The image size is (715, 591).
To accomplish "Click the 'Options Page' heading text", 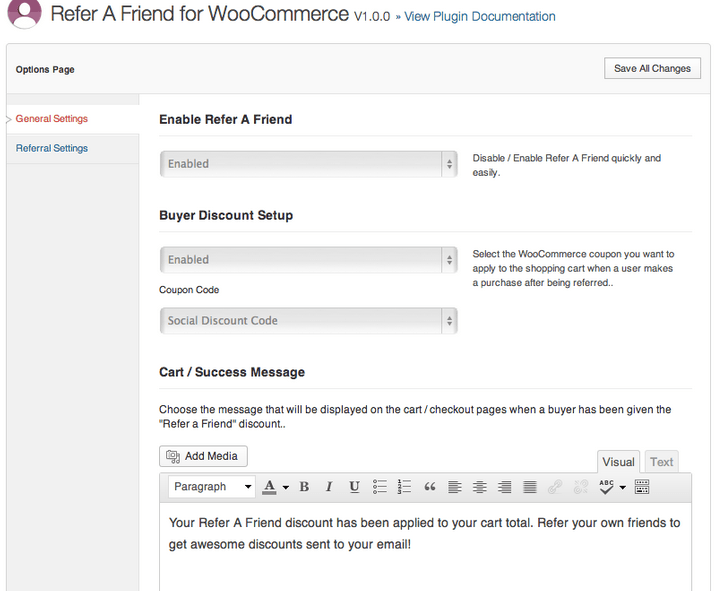I will (x=45, y=69).
